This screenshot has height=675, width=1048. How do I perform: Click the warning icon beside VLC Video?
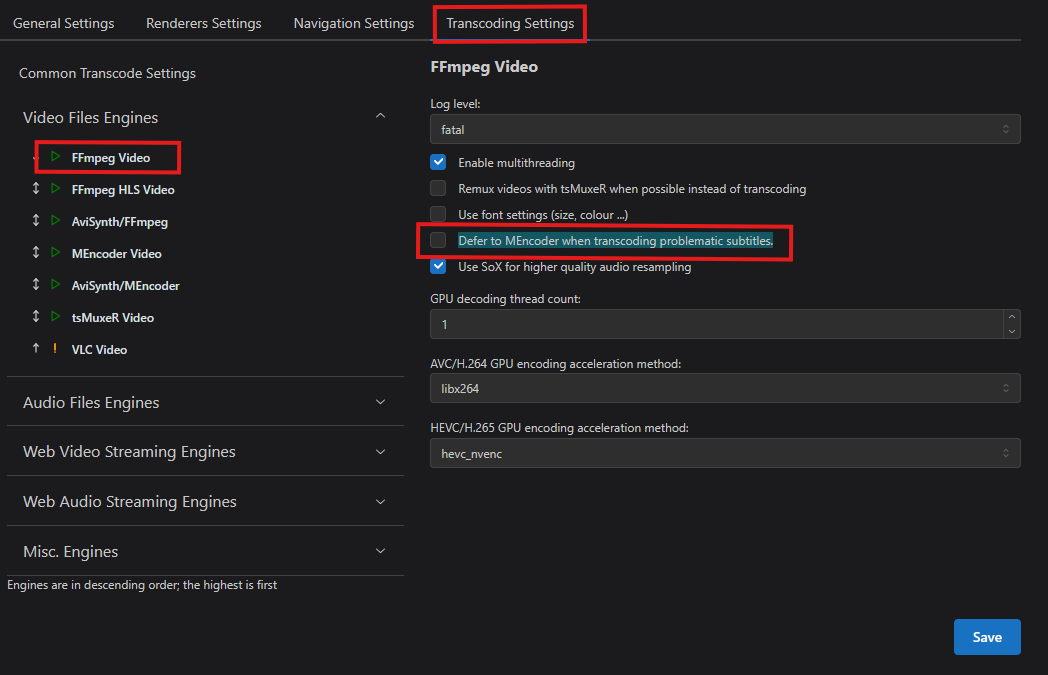coord(55,349)
